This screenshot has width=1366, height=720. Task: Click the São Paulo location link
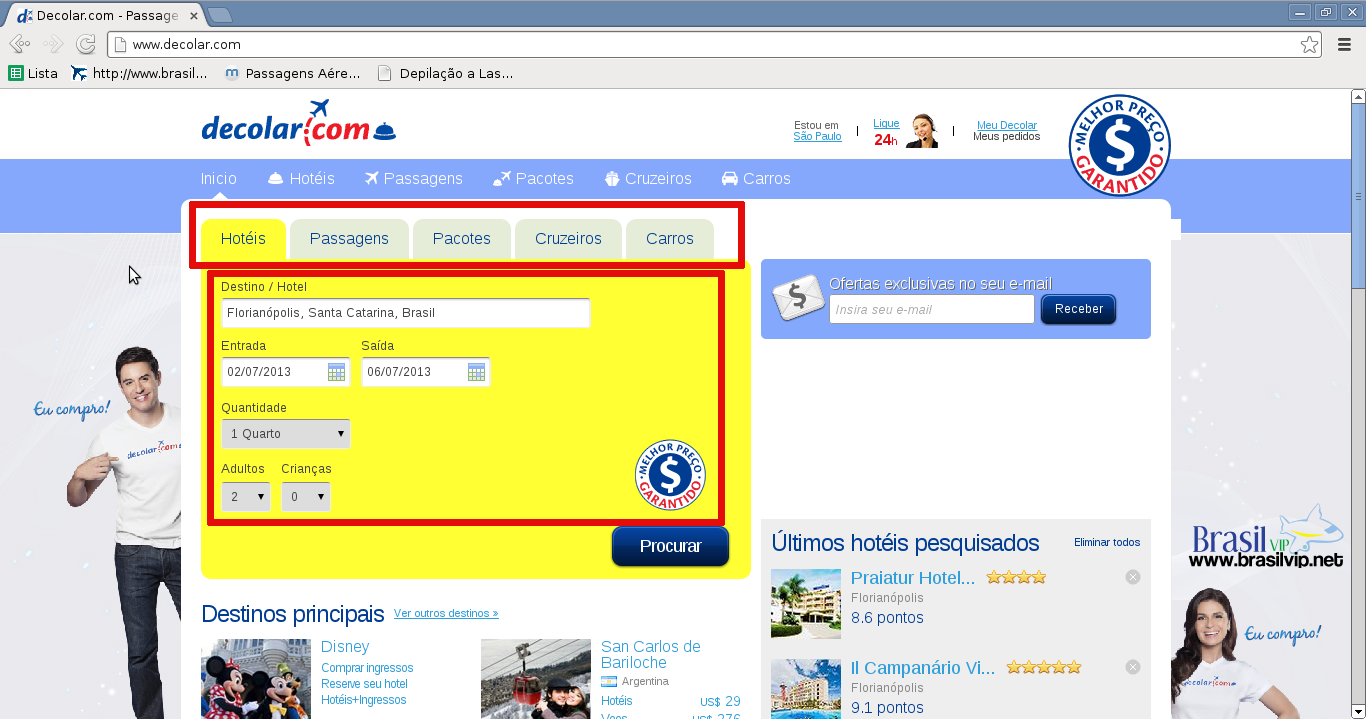[818, 136]
